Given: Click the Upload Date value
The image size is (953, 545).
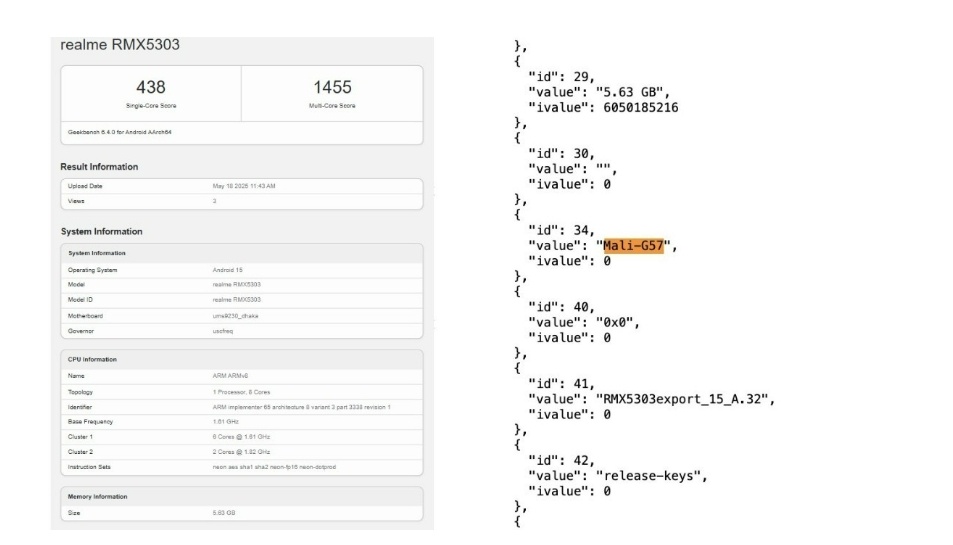Looking at the screenshot, I should click(244, 186).
